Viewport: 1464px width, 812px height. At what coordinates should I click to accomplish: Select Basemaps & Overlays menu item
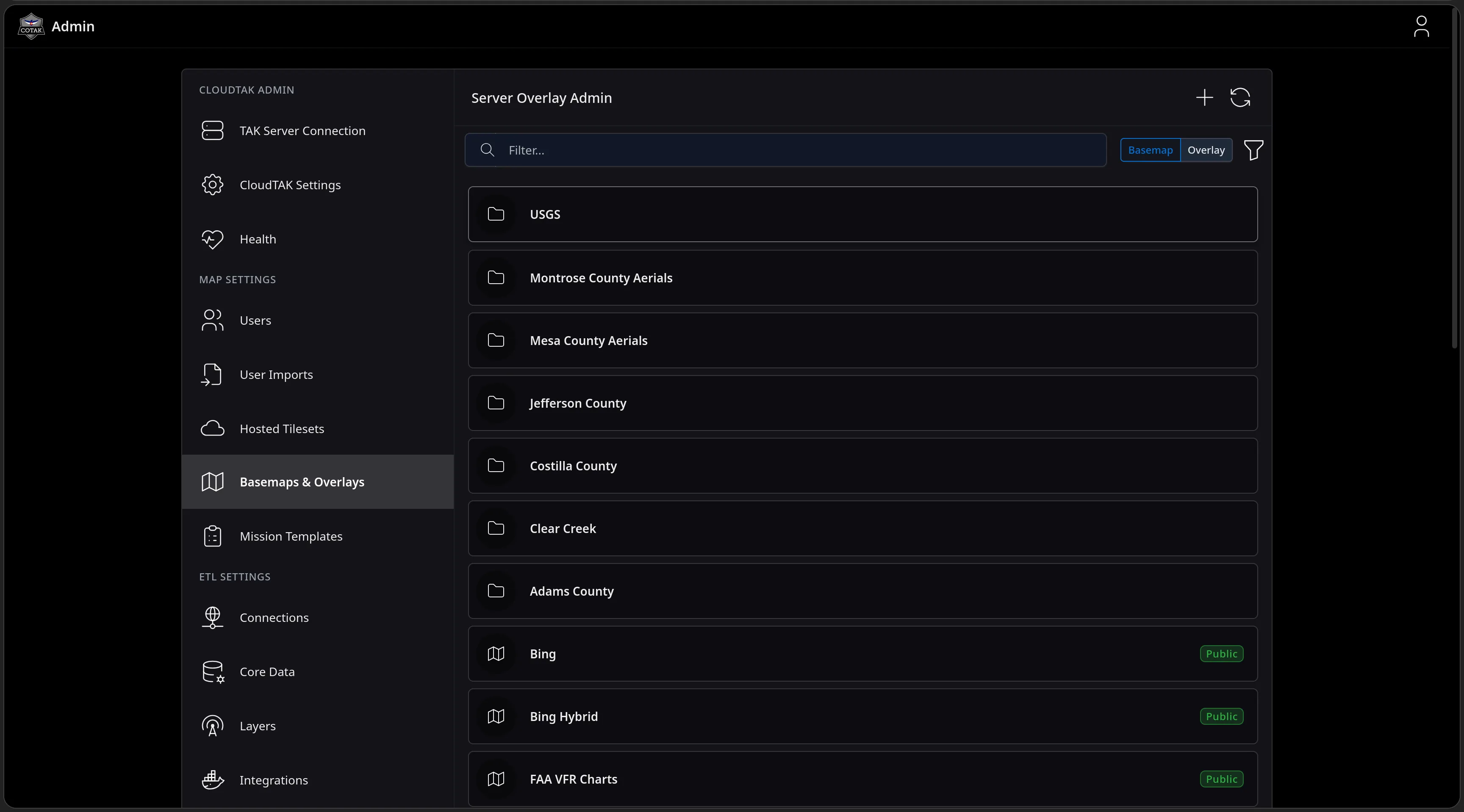pos(318,481)
